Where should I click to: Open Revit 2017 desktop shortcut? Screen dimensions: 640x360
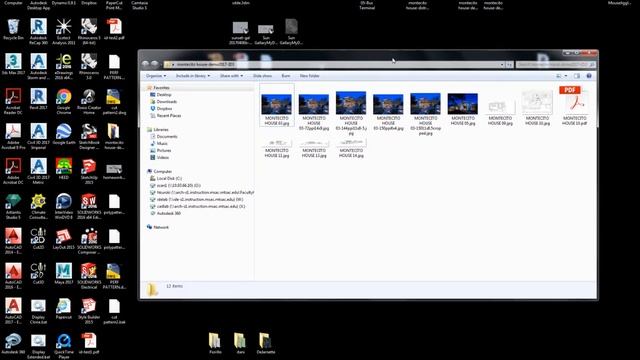(x=38, y=99)
